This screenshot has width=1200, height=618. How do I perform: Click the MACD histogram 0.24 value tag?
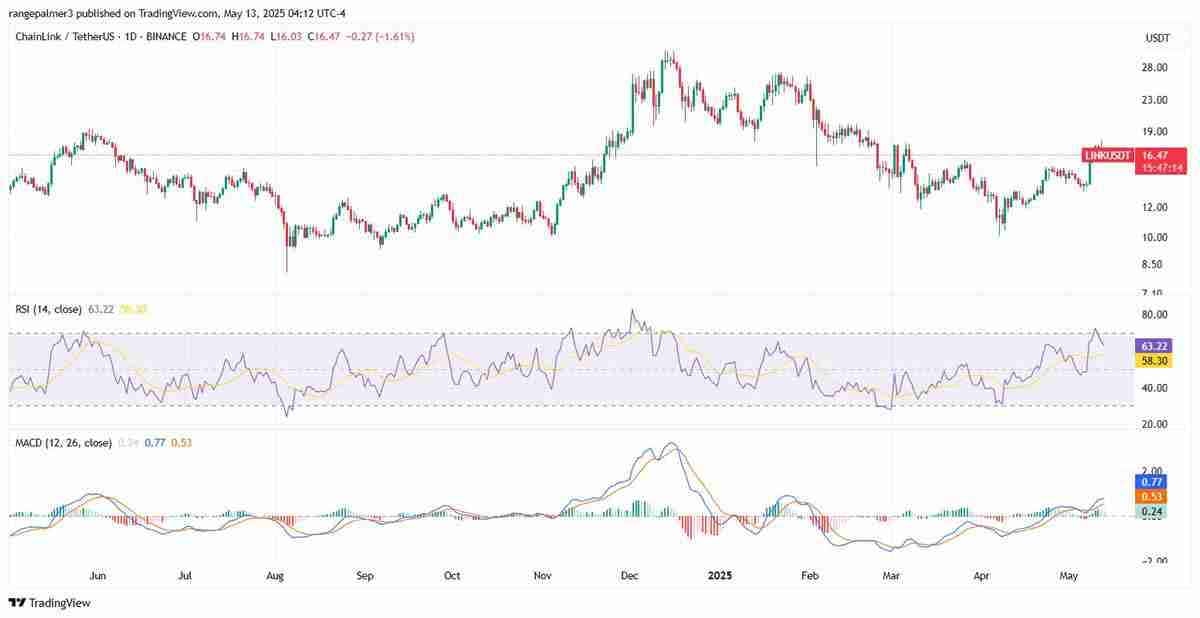click(x=1150, y=511)
